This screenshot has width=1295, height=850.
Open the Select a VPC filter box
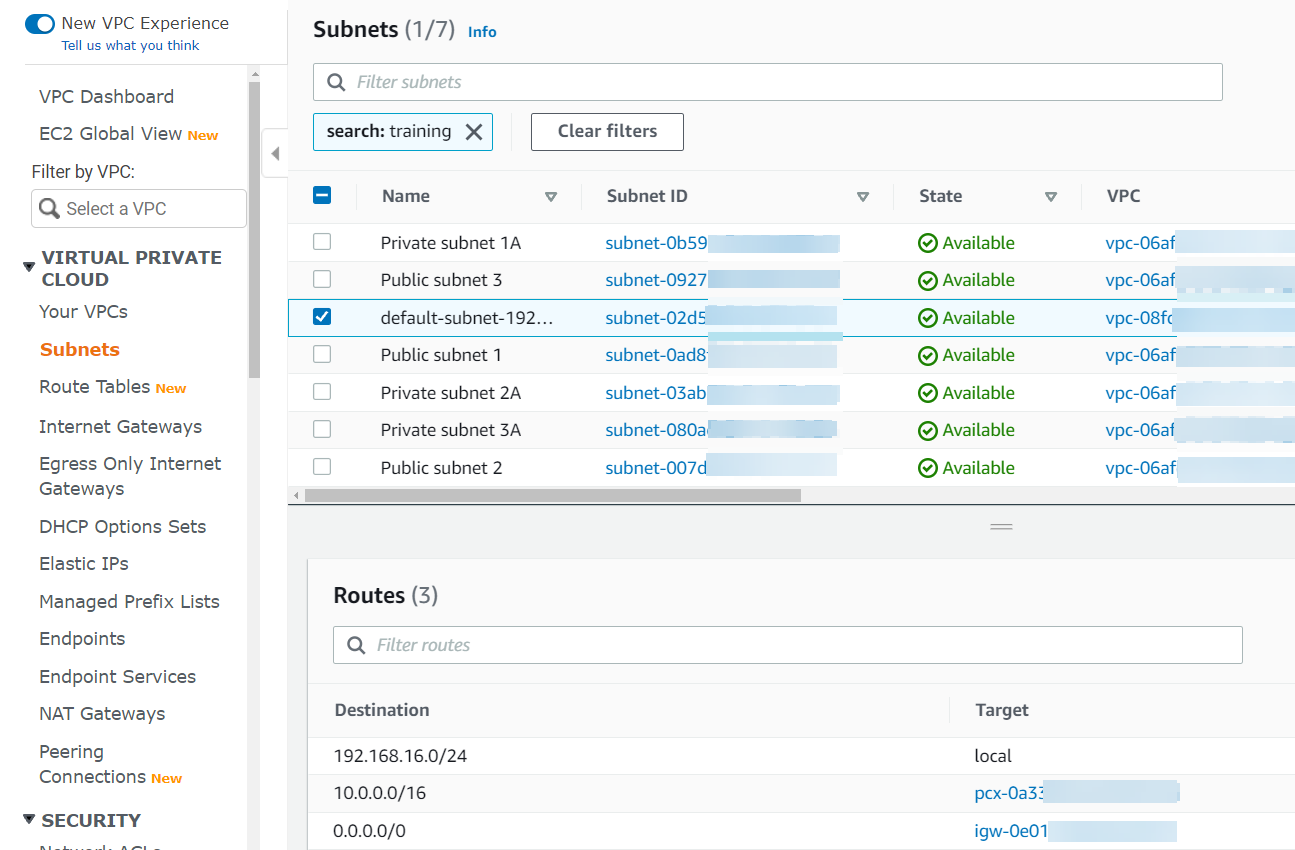(139, 209)
